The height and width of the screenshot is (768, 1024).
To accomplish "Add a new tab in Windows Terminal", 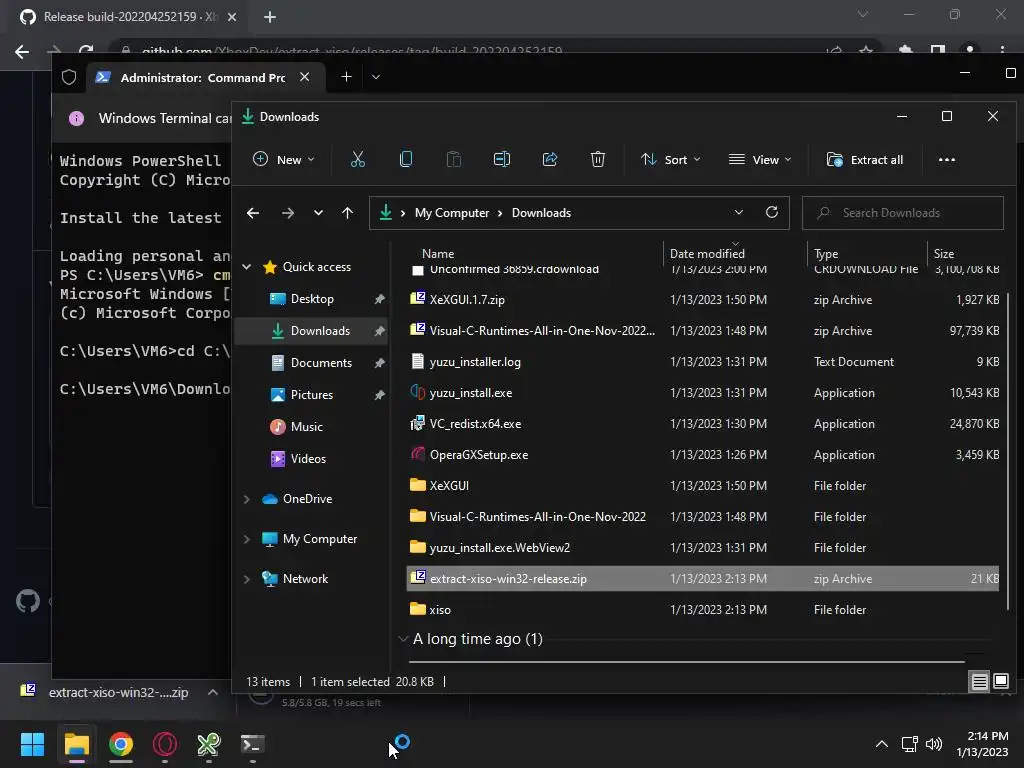I will tap(346, 77).
